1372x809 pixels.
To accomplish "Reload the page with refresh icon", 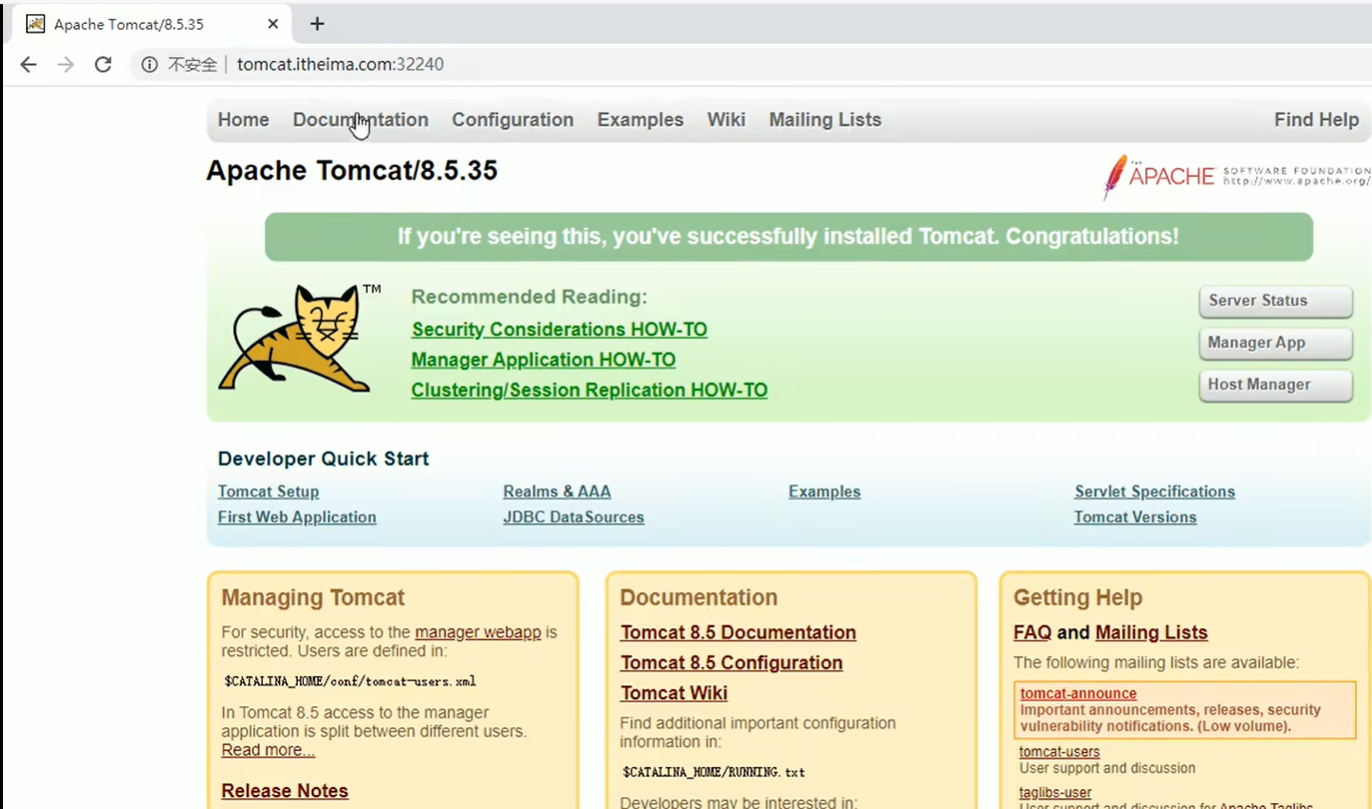I will (x=103, y=65).
